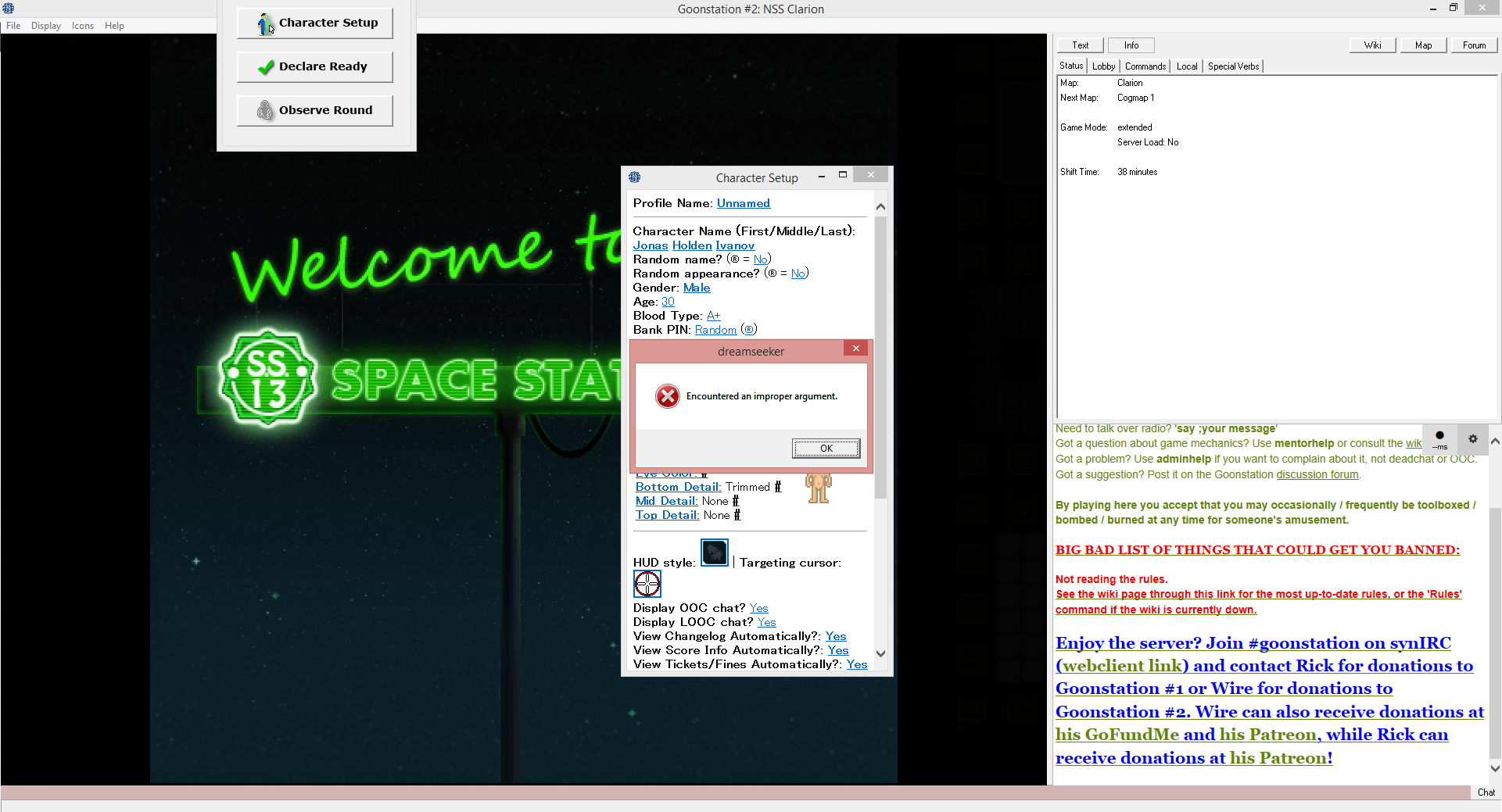Click the targeting cursor crosshair icon

647,584
